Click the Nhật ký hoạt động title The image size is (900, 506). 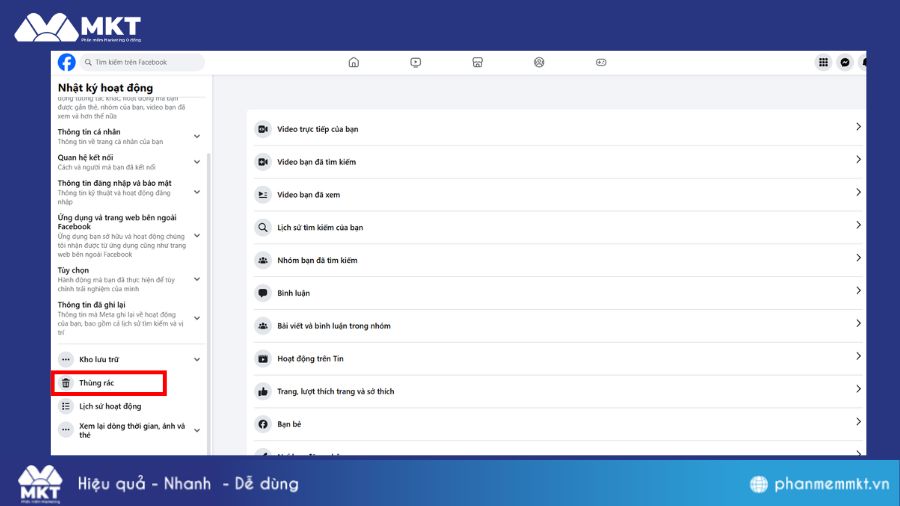(106, 88)
